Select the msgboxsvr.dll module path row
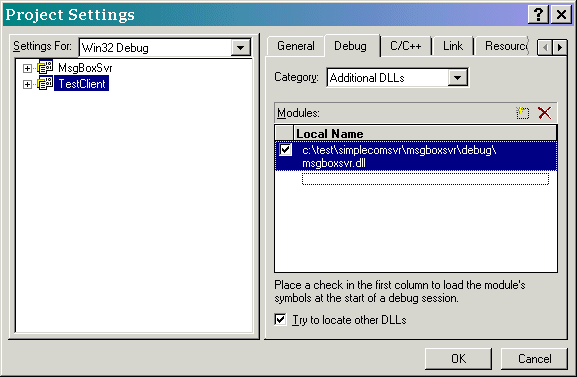The image size is (577, 377). [x=416, y=156]
